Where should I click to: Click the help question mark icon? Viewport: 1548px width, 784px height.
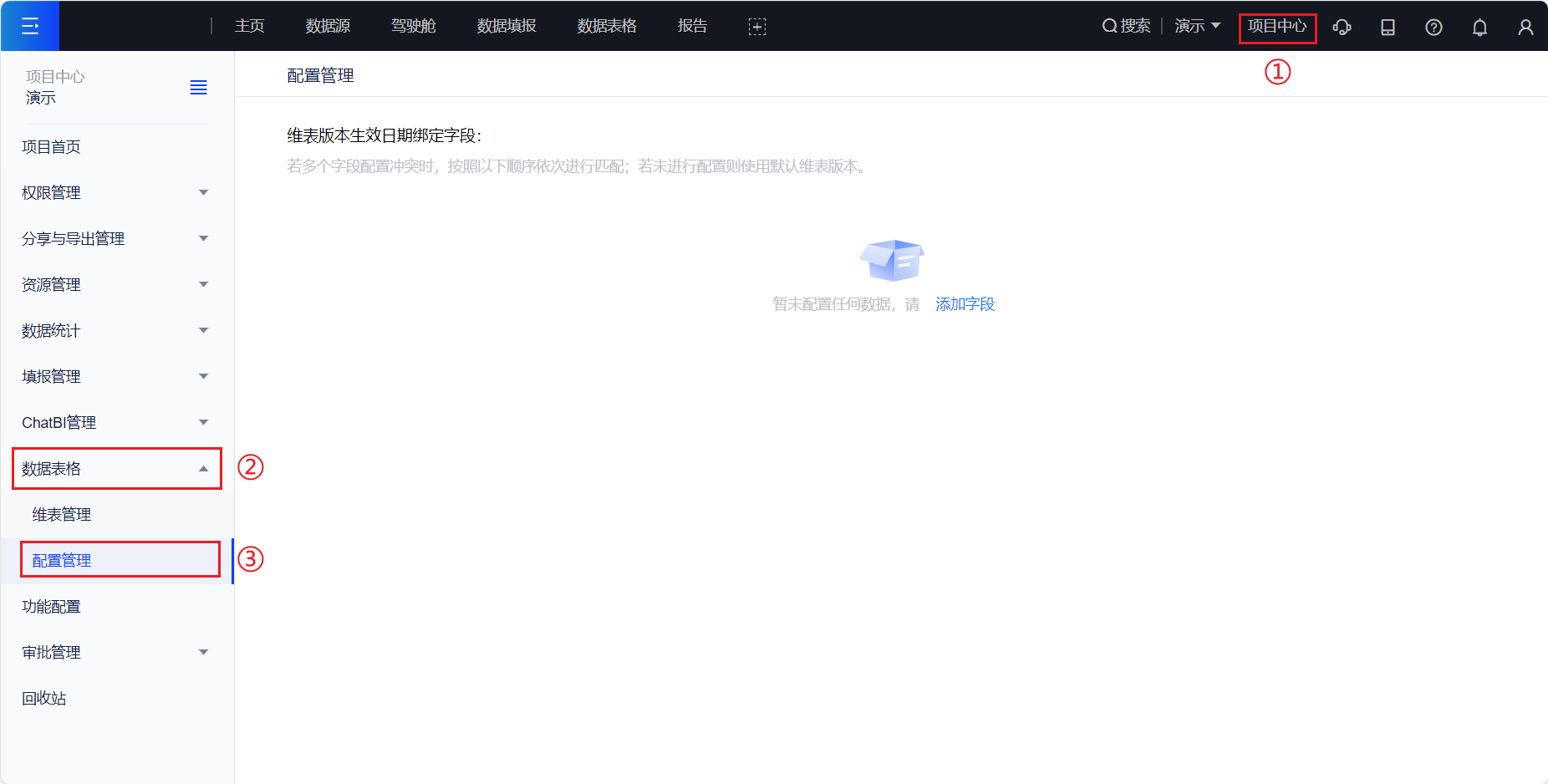tap(1433, 27)
